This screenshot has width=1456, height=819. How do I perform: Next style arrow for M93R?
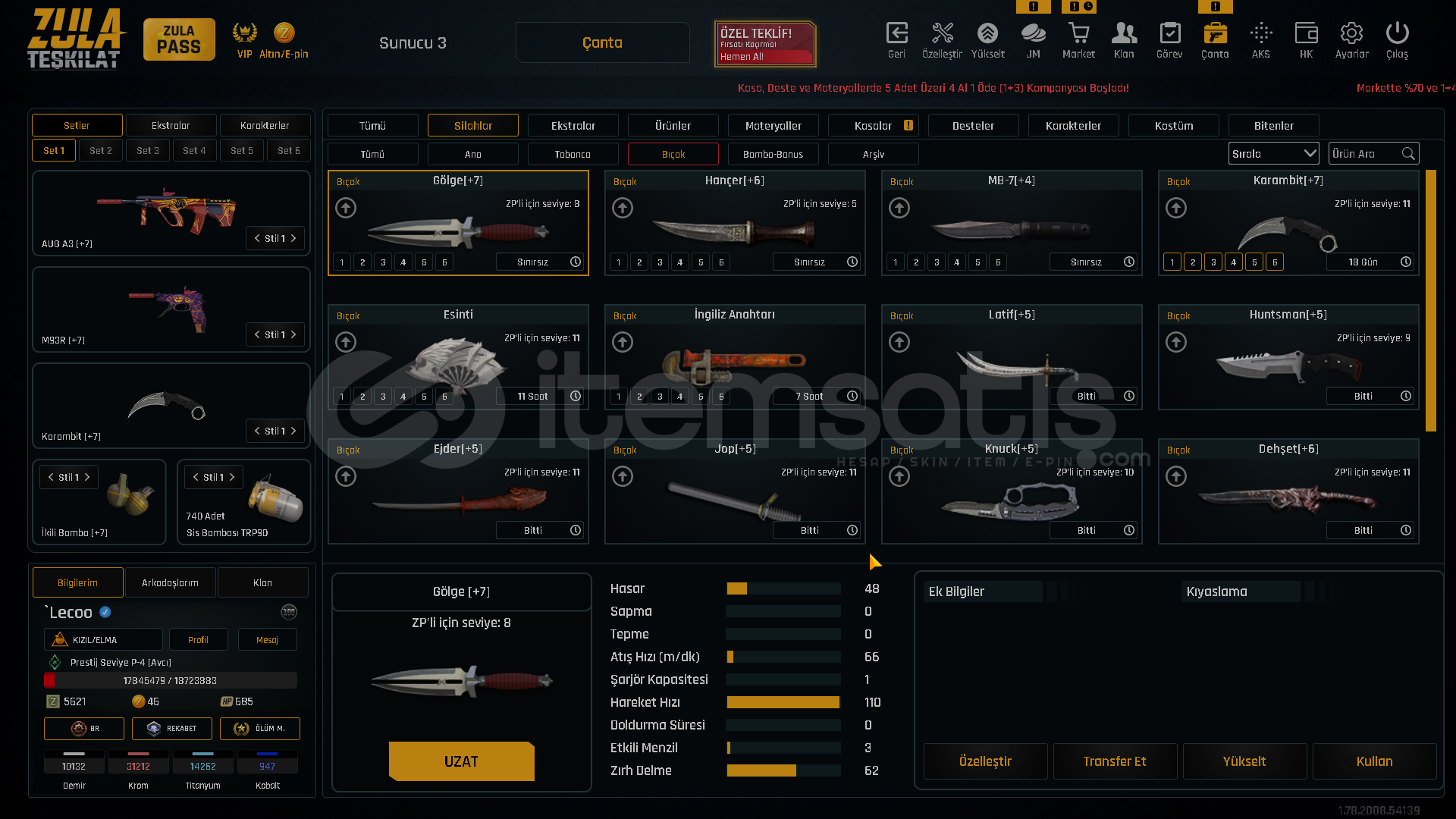click(x=294, y=334)
